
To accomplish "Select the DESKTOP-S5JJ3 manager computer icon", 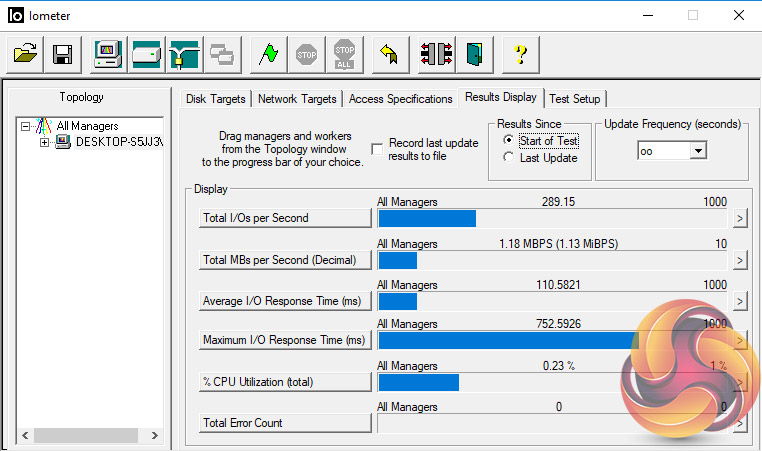I will (63, 142).
